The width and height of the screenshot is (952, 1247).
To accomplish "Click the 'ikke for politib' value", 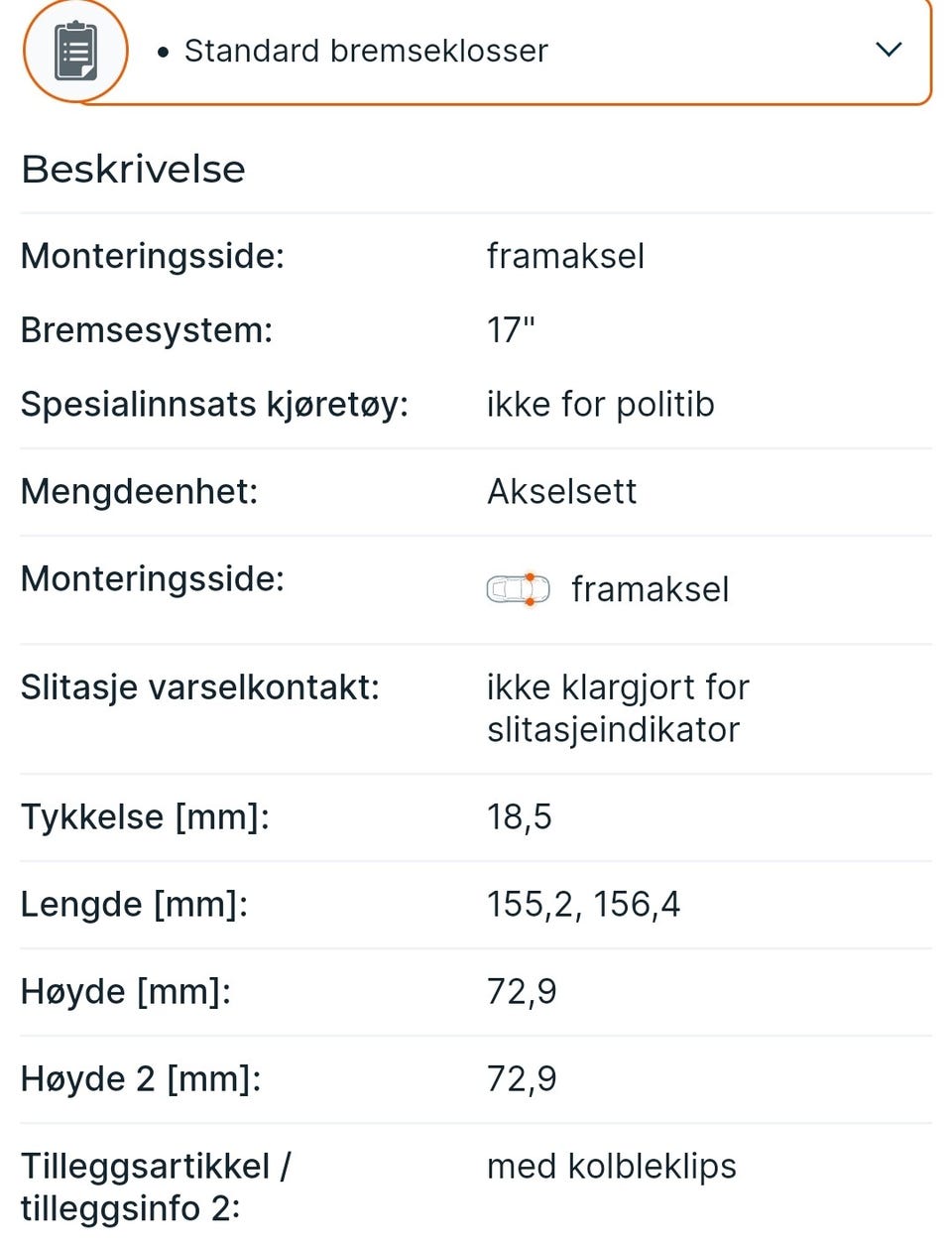I will (600, 404).
